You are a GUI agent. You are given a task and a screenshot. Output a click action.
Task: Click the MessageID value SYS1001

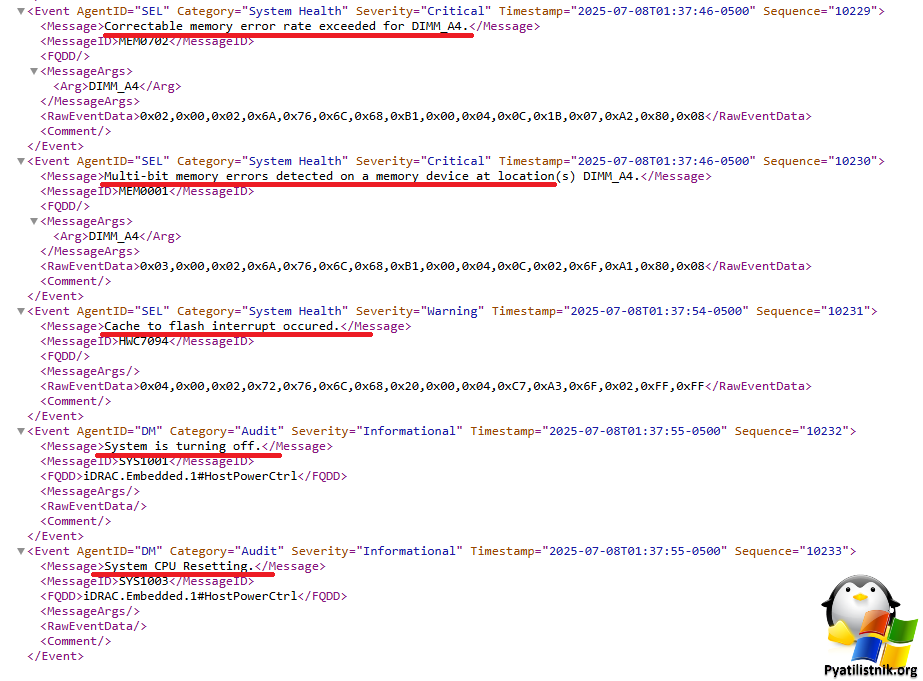(x=144, y=461)
